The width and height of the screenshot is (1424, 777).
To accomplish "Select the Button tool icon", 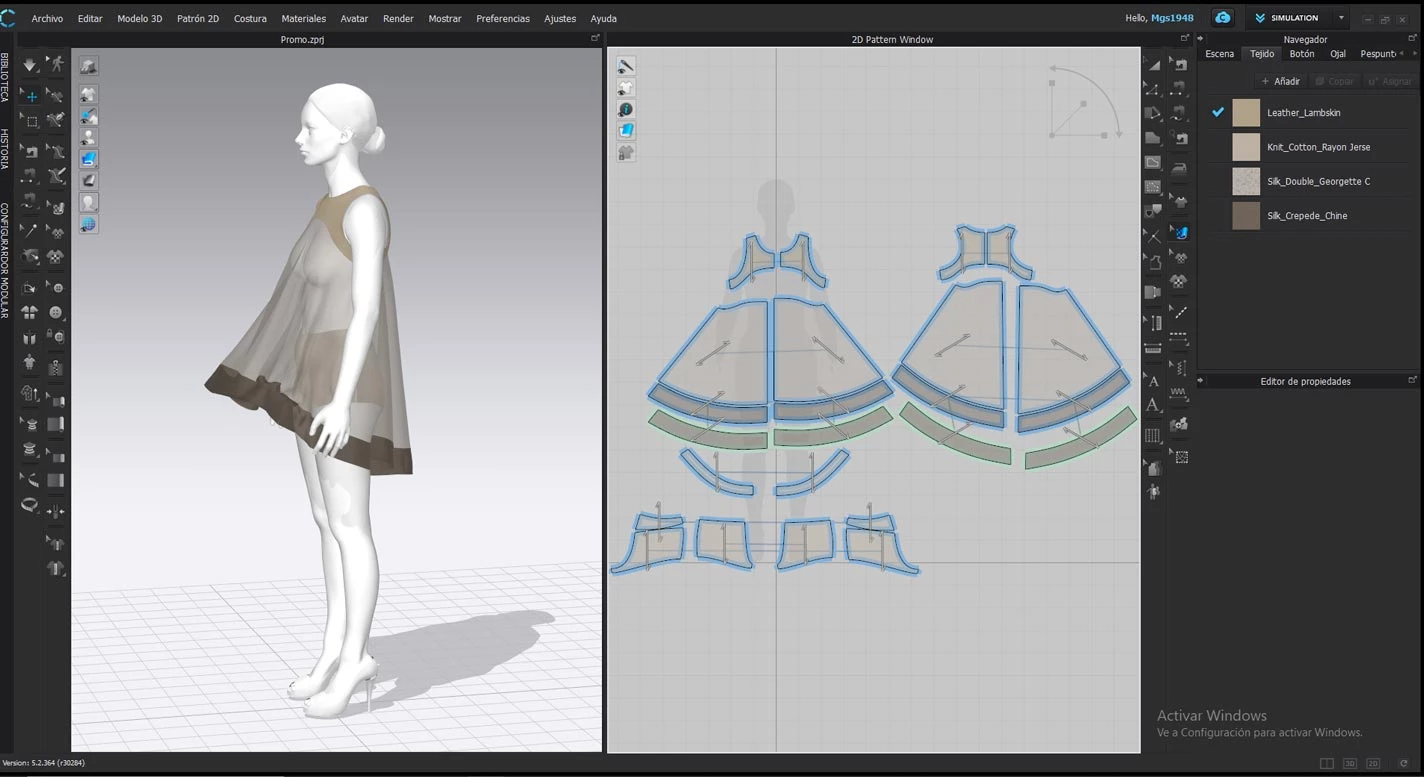I will click(x=56, y=313).
